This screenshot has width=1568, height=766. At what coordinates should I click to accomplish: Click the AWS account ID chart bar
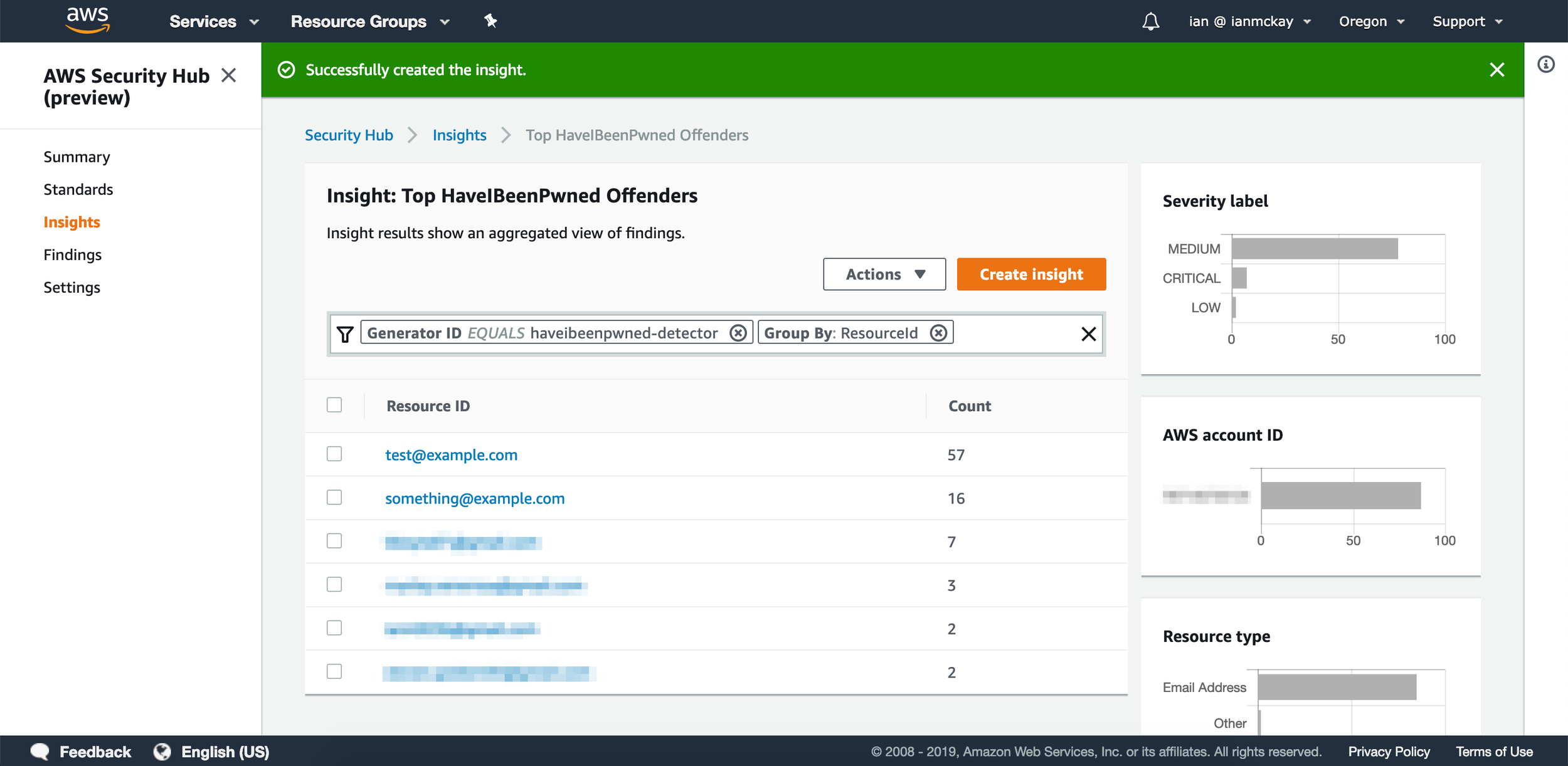[1340, 495]
